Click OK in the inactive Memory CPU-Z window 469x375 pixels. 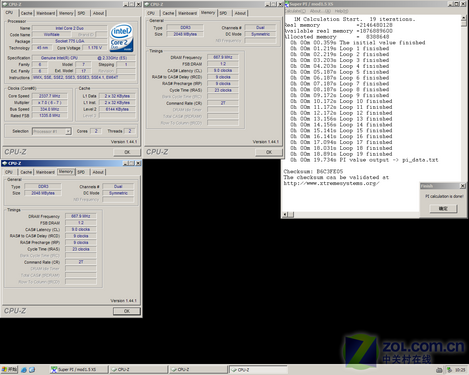[x=269, y=152]
